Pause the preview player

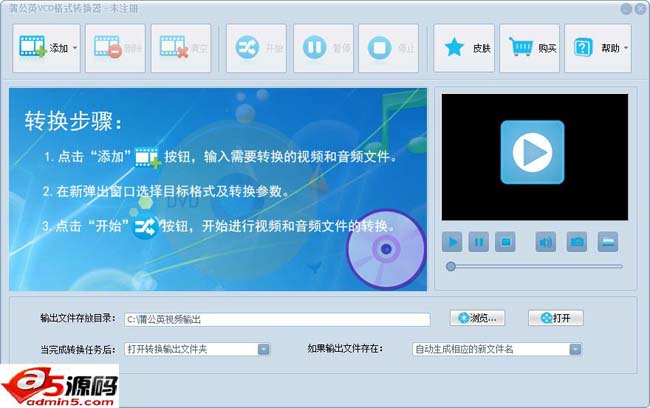[478, 242]
